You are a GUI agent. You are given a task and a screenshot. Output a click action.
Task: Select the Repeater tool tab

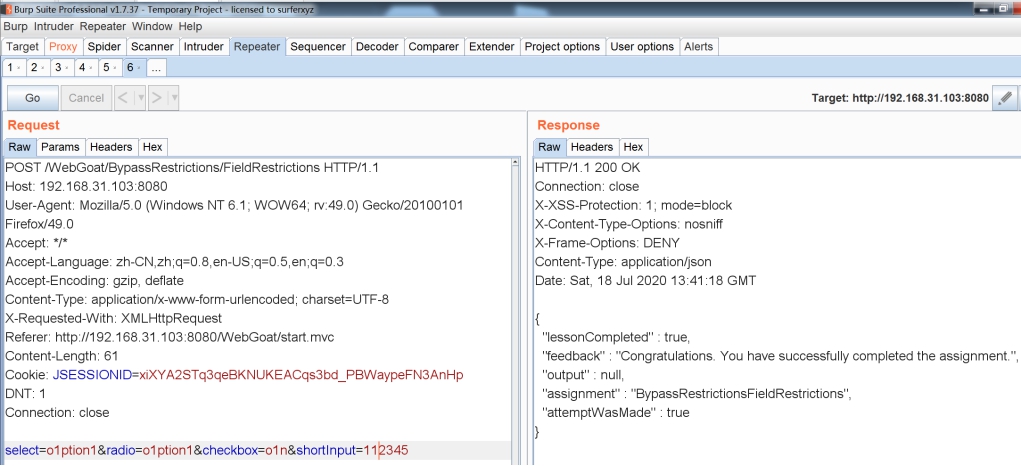click(257, 47)
